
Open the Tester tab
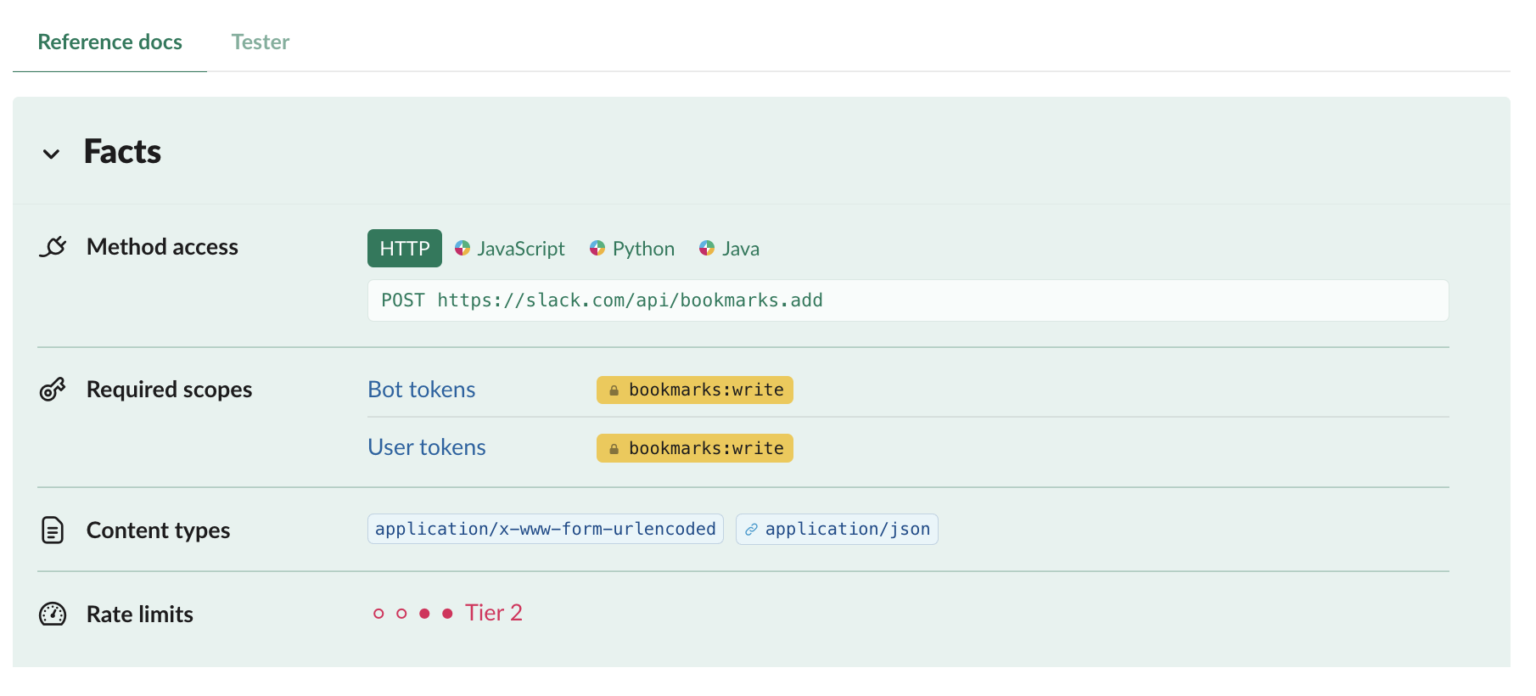pyautogui.click(x=260, y=42)
